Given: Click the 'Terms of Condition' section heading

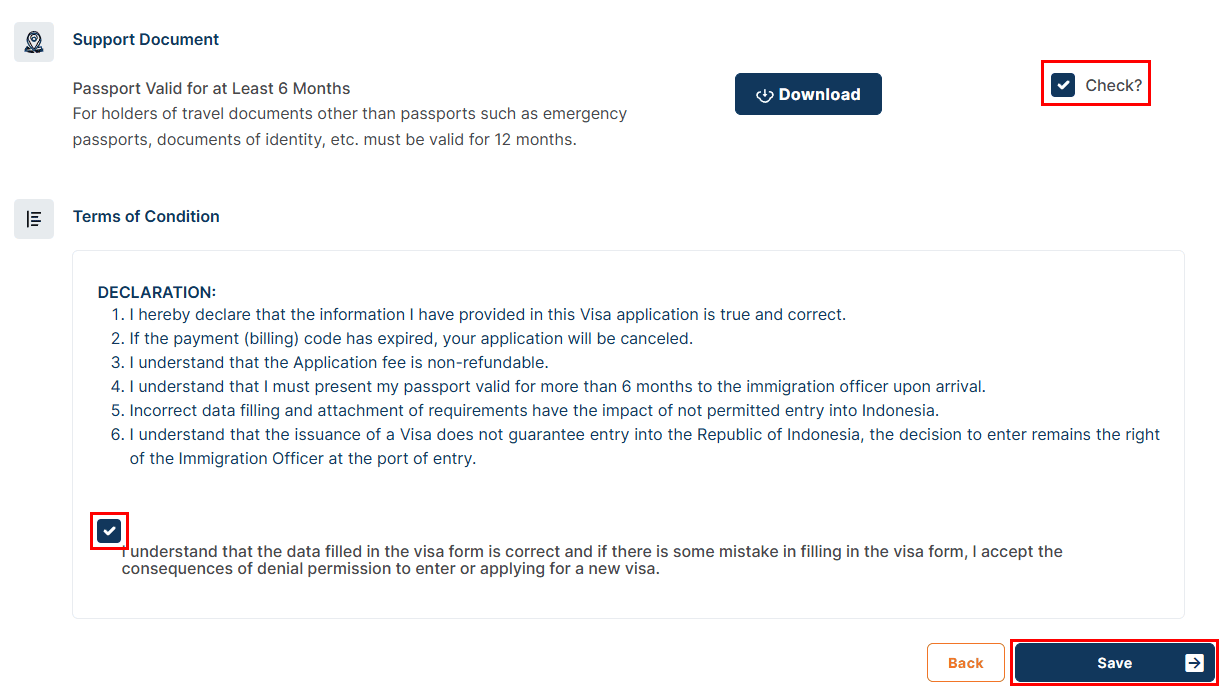Looking at the screenshot, I should [x=146, y=216].
